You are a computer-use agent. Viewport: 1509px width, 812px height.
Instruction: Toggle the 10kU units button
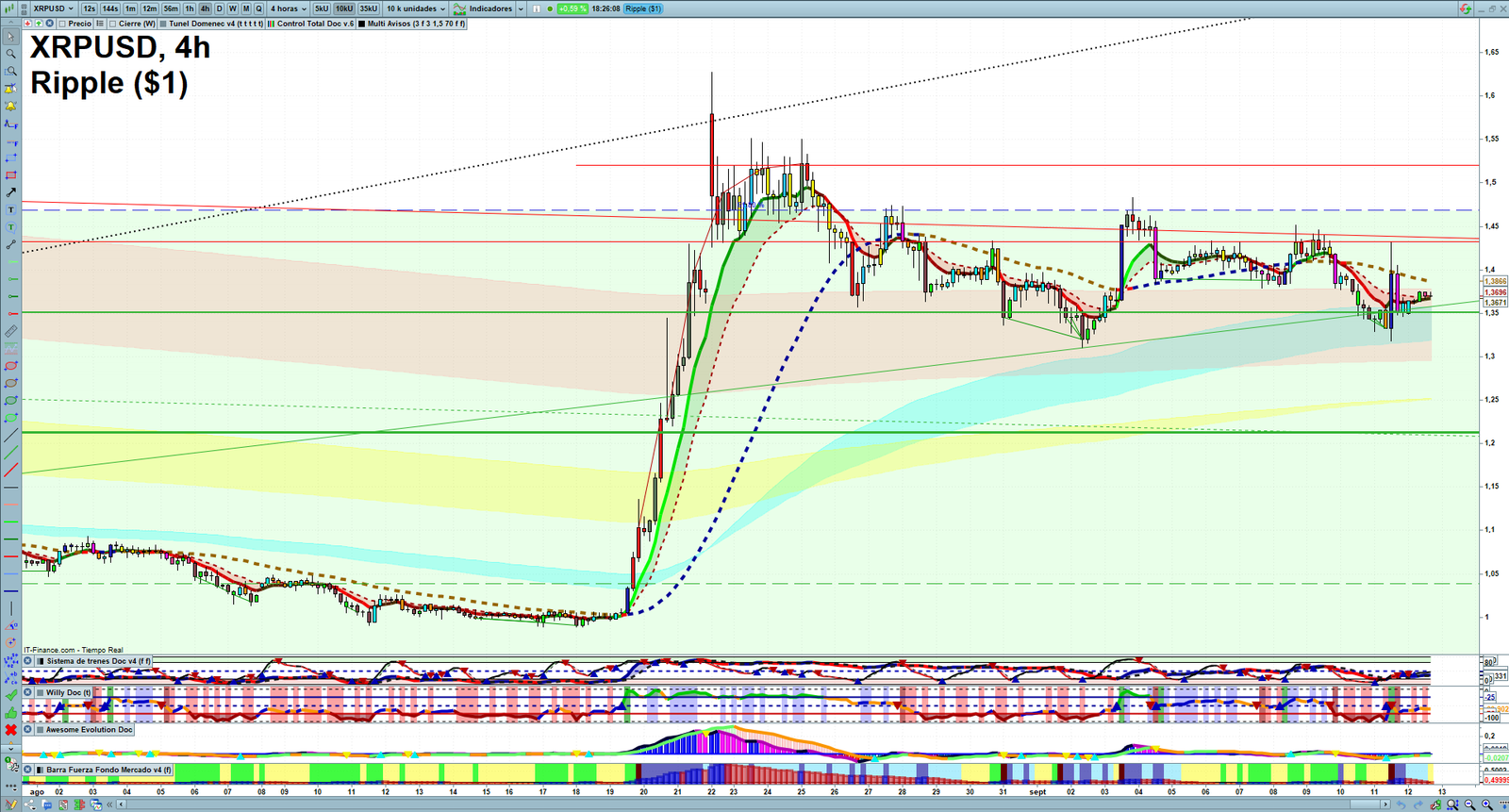pos(344,8)
